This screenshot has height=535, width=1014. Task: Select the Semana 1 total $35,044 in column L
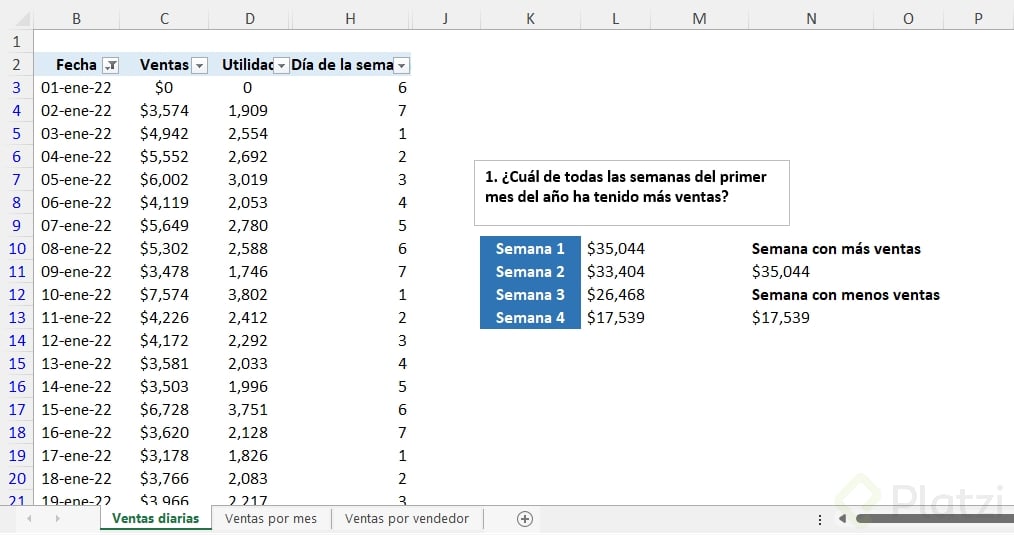(x=616, y=248)
